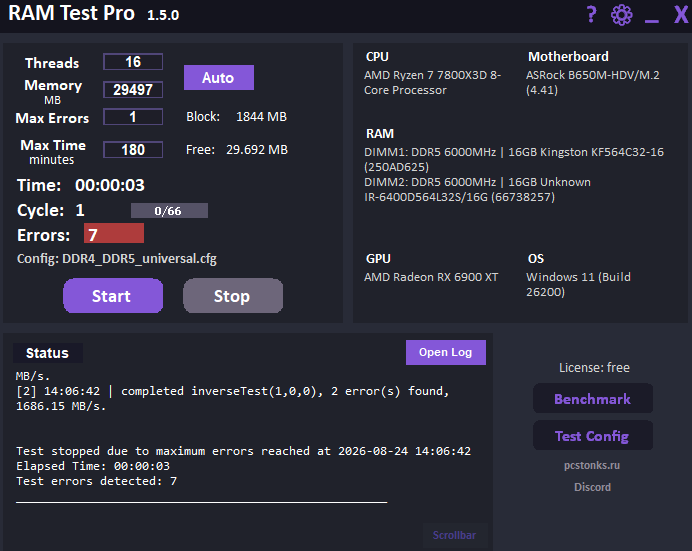The width and height of the screenshot is (692, 551).
Task: Click the Memory MB input field
Action: (133, 90)
